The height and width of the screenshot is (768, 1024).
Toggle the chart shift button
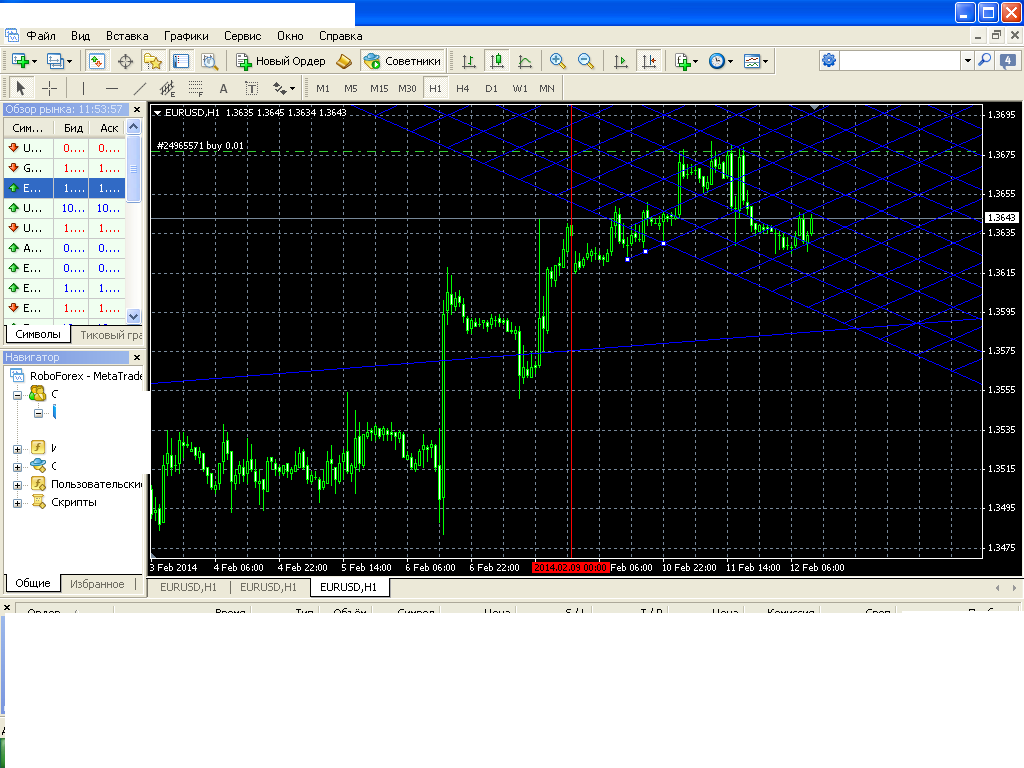650,61
